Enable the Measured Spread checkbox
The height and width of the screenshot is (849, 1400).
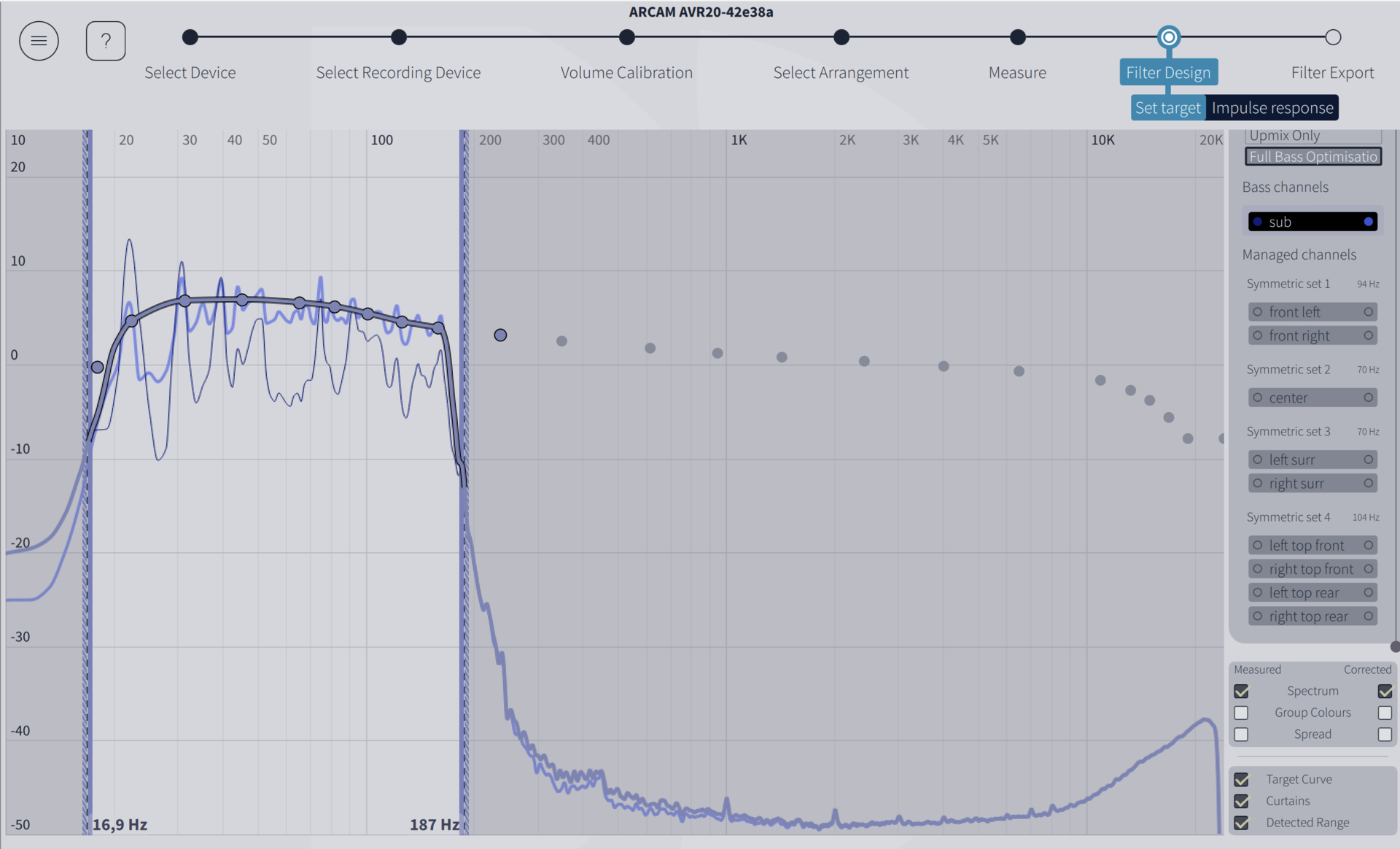pyautogui.click(x=1241, y=734)
